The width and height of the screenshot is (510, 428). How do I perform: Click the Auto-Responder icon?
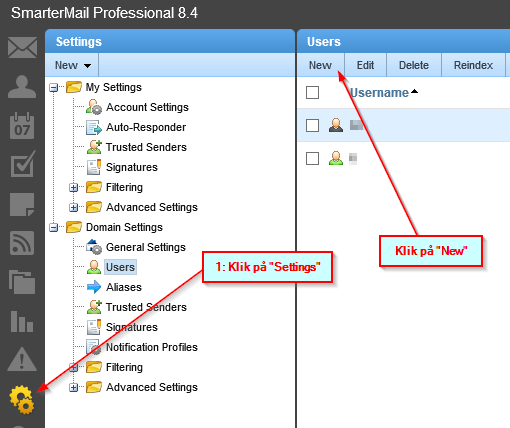(x=94, y=127)
